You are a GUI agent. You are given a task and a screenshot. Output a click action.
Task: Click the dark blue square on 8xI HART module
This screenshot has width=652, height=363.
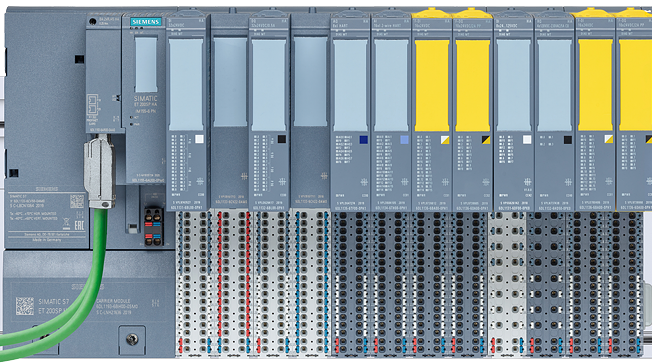(x=363, y=140)
